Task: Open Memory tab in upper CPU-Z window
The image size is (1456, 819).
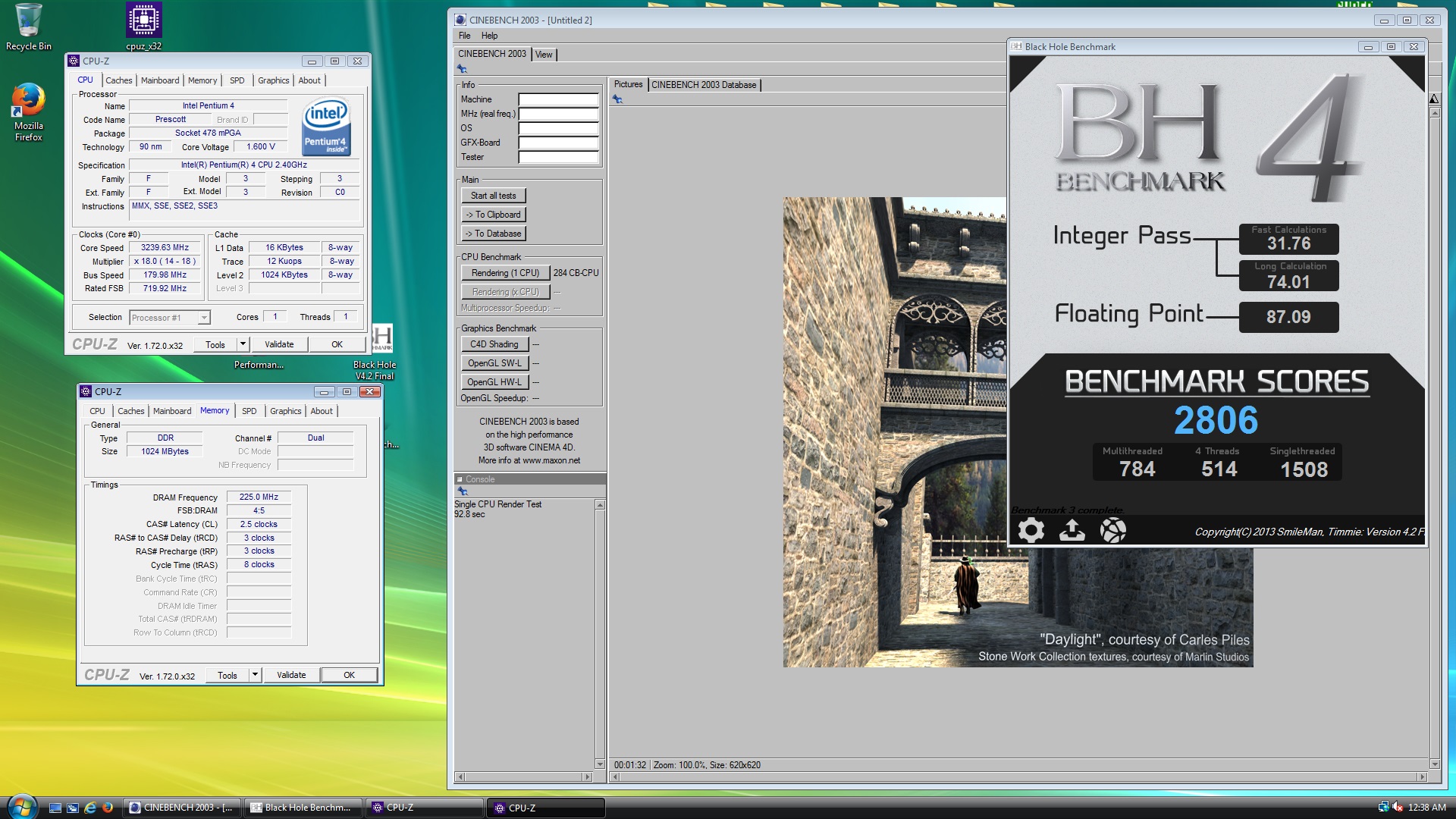Action: coord(202,80)
